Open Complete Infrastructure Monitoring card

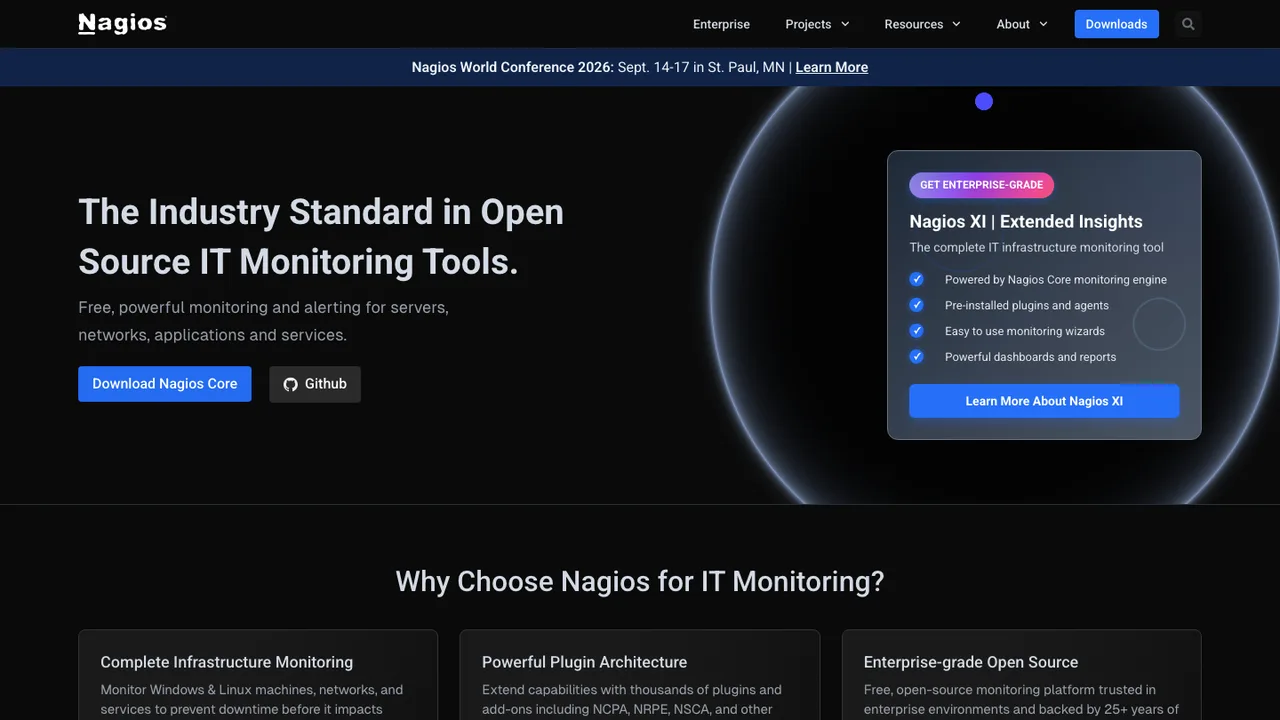click(258, 675)
